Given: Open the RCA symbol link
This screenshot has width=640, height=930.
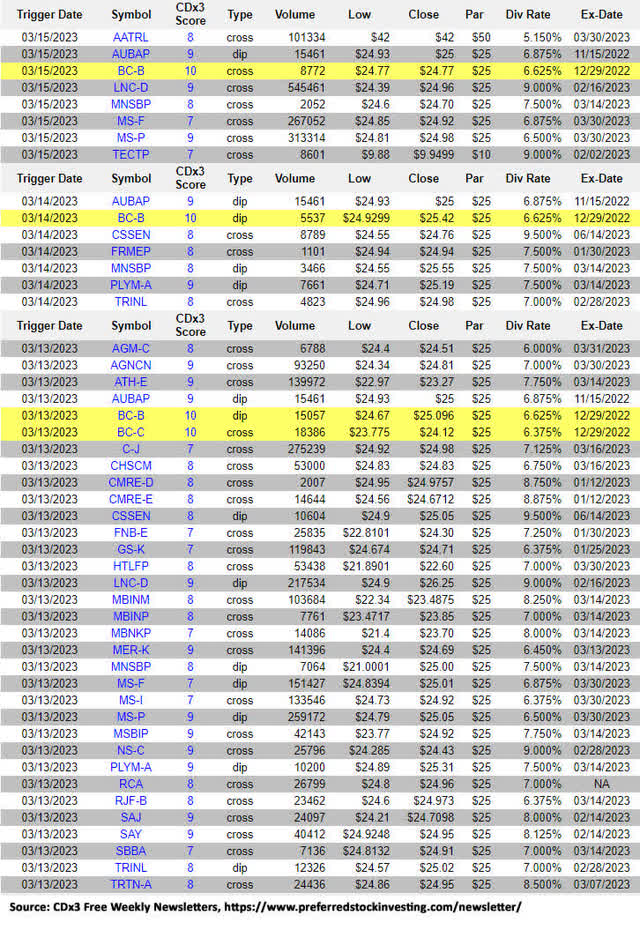Looking at the screenshot, I should pyautogui.click(x=130, y=784).
